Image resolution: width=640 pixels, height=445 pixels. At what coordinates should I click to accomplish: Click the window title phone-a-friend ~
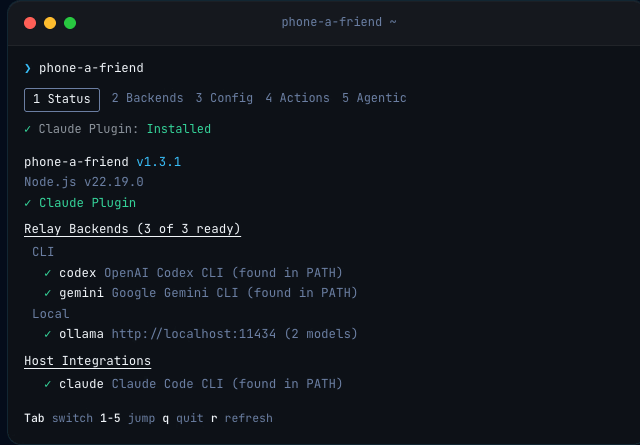click(x=339, y=22)
